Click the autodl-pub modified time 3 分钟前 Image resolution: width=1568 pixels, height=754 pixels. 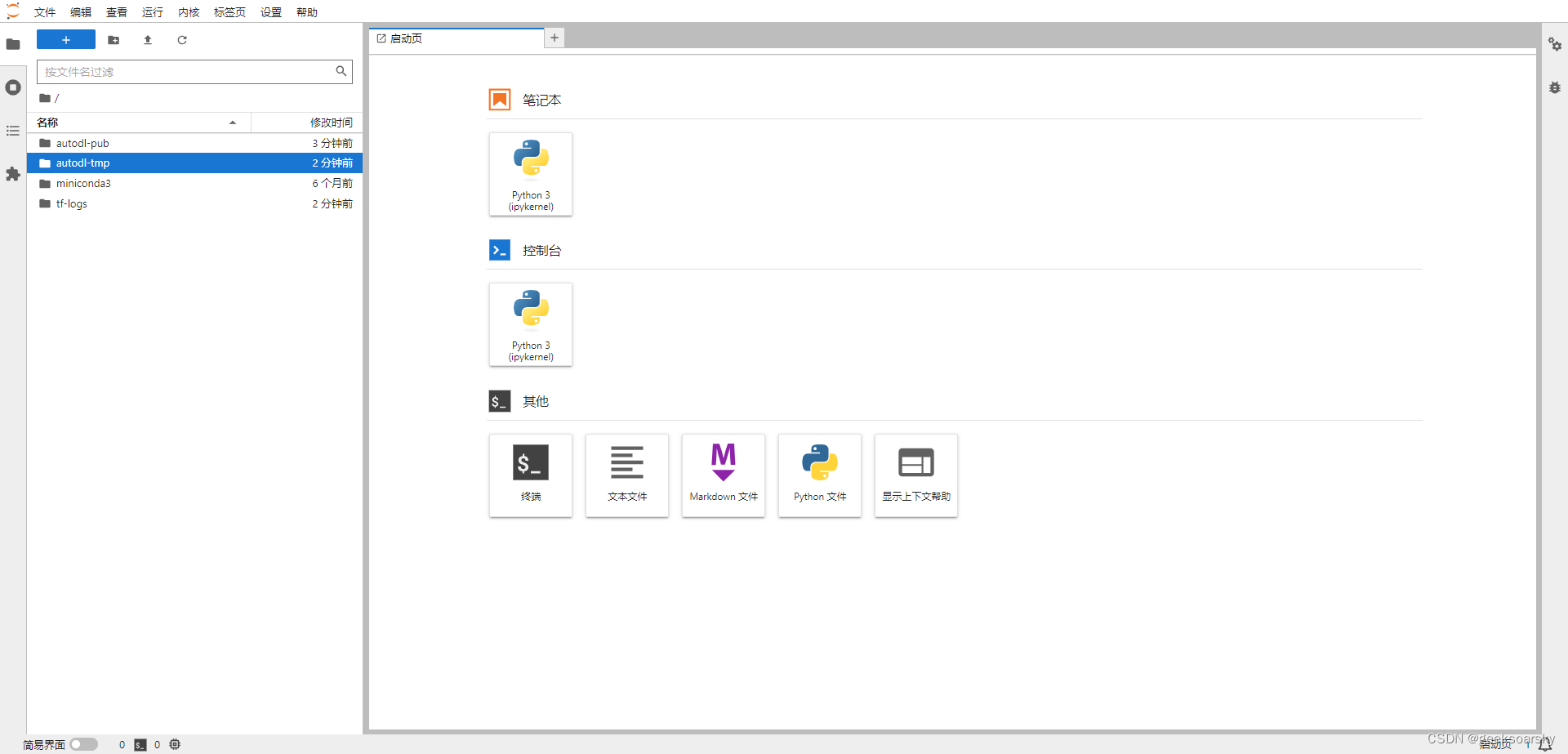[332, 143]
